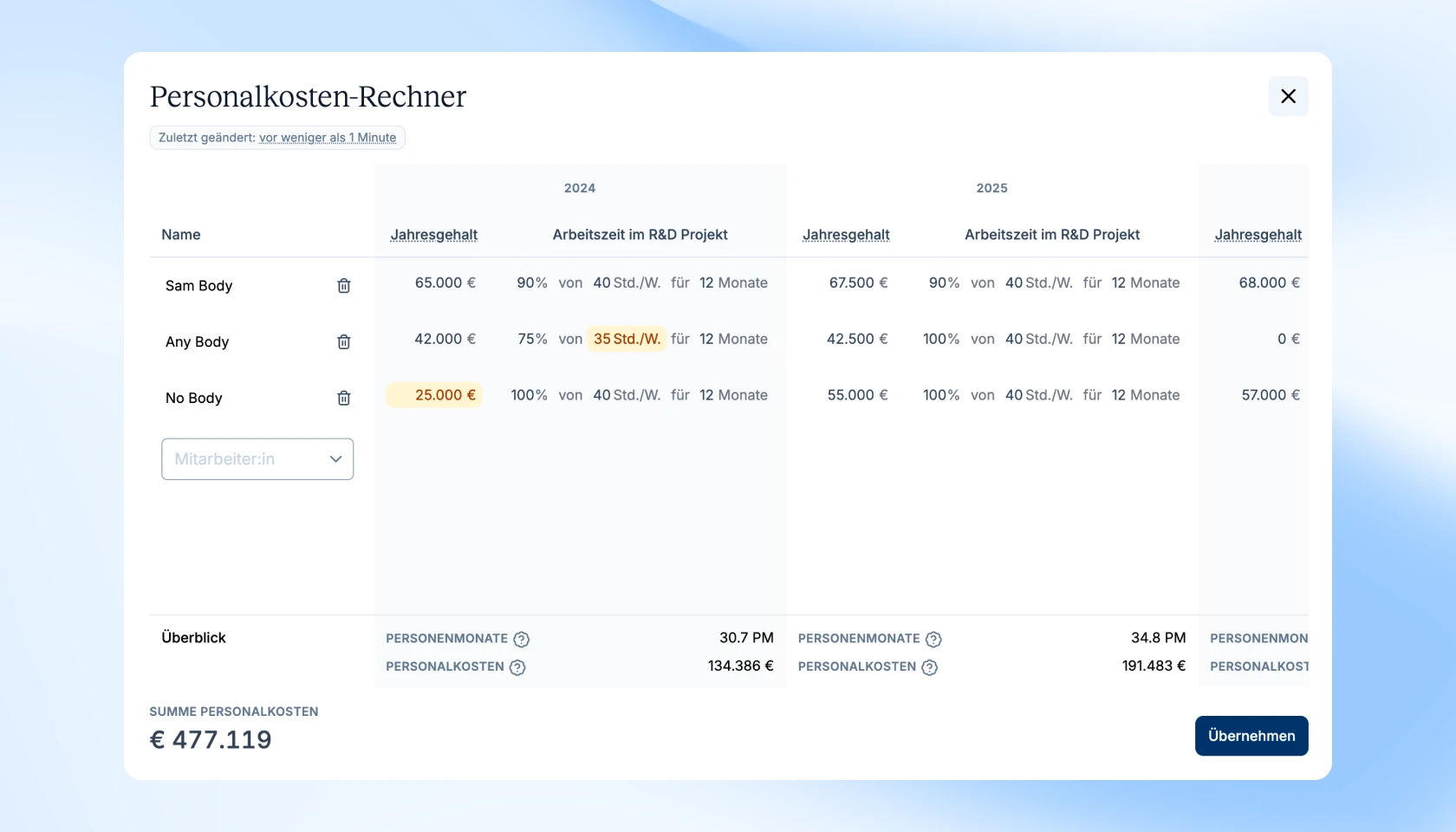
Task: Delete the Sam Body row
Action: pos(343,286)
